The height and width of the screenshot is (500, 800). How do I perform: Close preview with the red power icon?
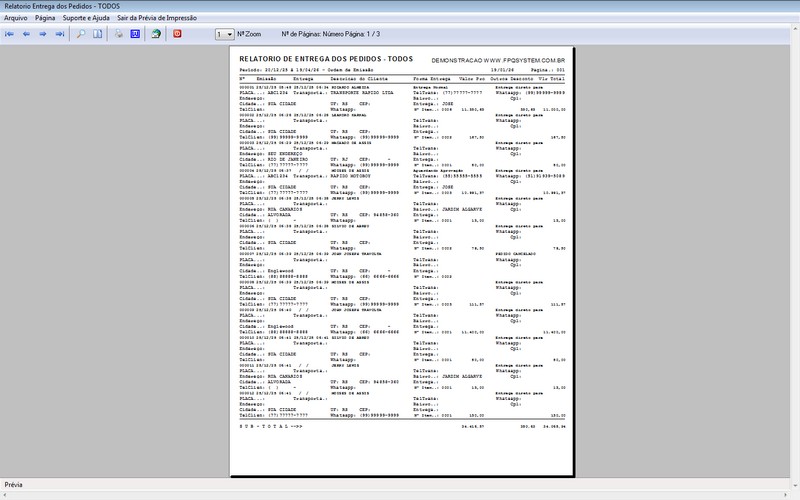(x=178, y=34)
